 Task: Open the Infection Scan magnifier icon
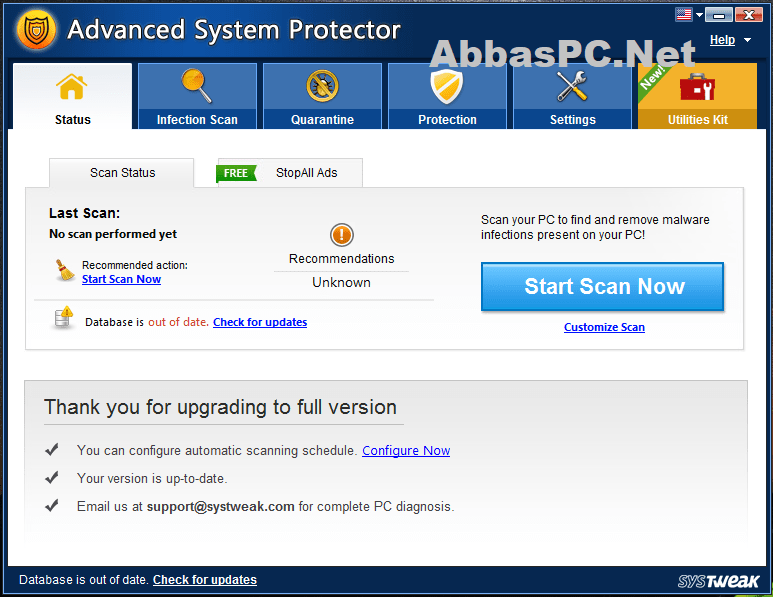(x=196, y=86)
